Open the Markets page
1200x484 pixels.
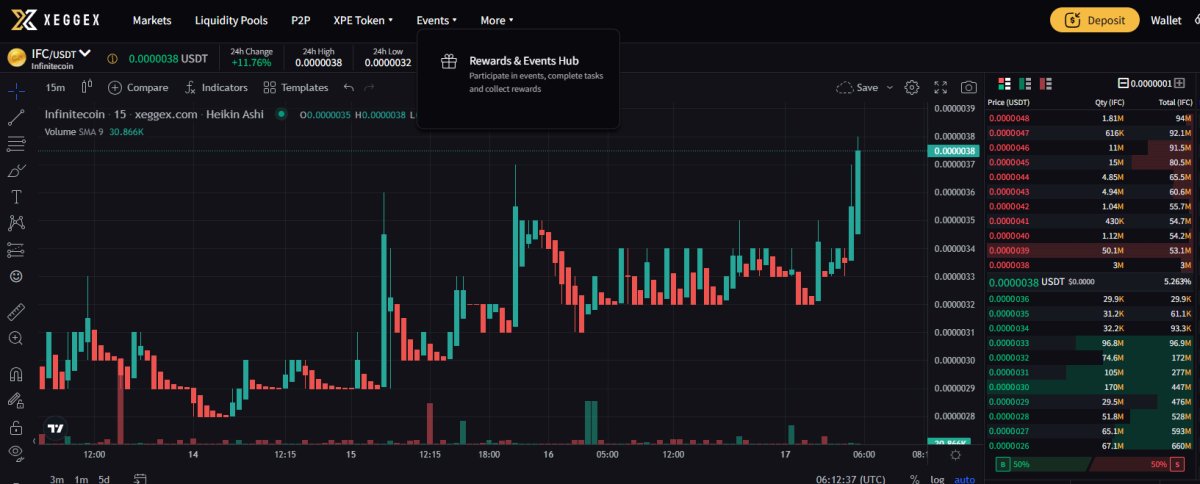tap(152, 20)
